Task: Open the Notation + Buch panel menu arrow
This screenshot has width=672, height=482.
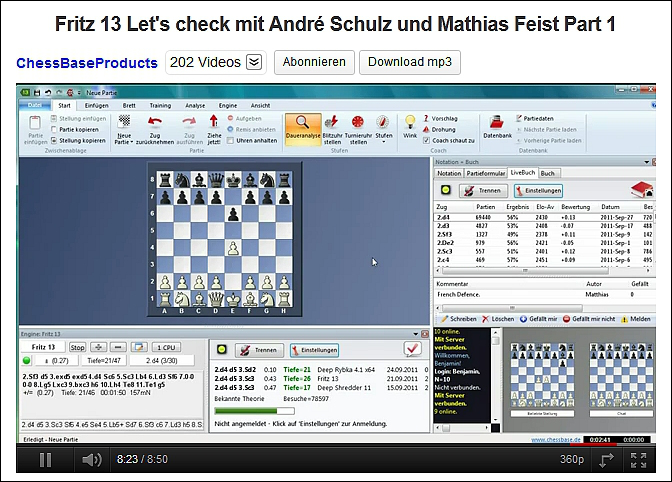Action: (x=646, y=162)
